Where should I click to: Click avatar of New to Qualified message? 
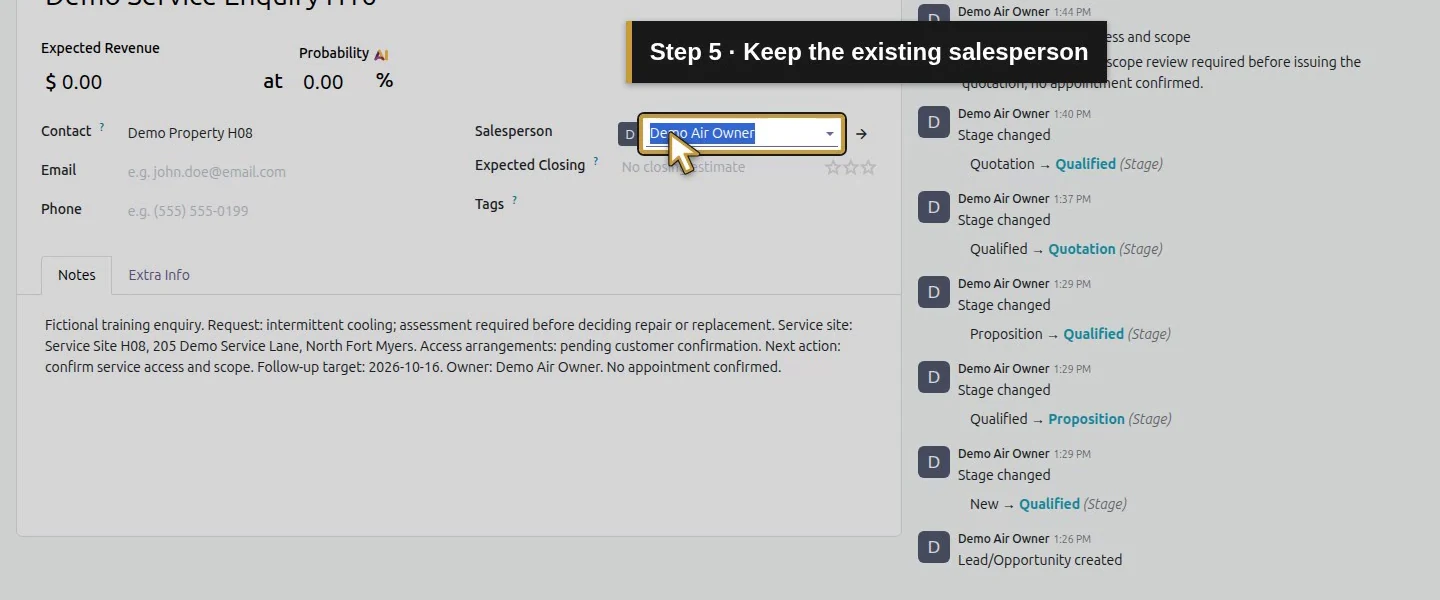(x=934, y=462)
